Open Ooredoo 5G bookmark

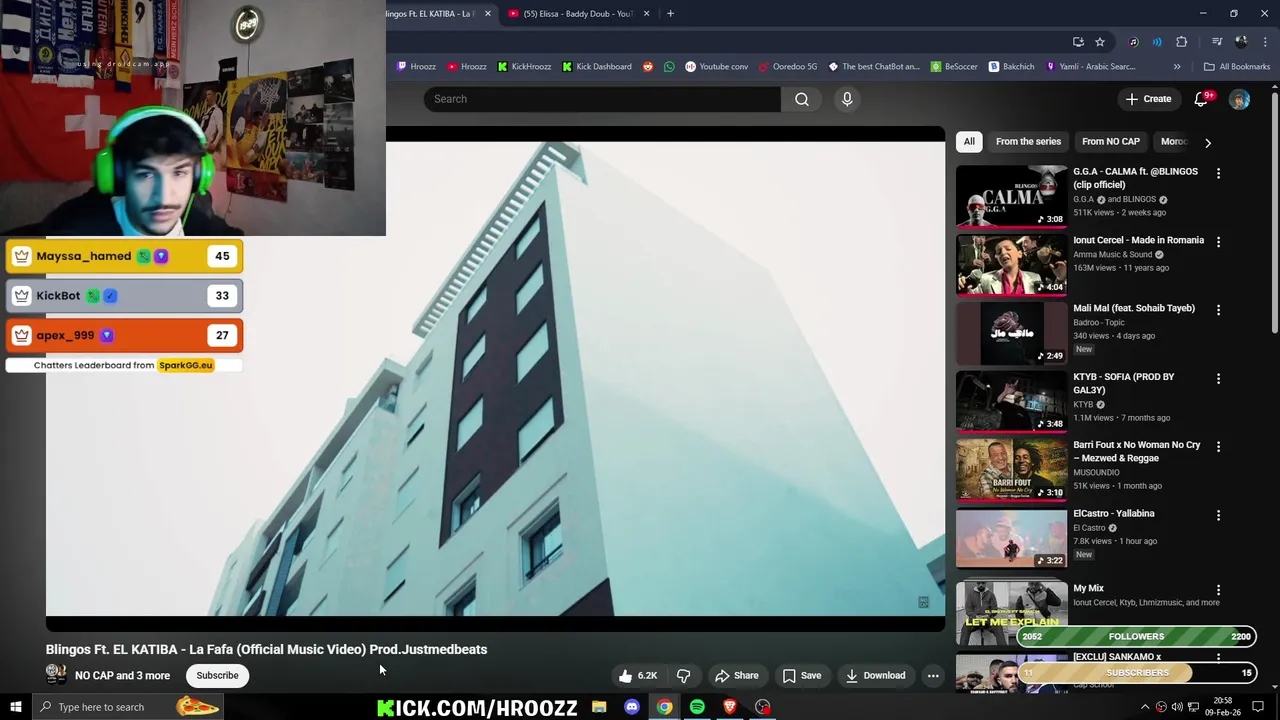point(788,67)
